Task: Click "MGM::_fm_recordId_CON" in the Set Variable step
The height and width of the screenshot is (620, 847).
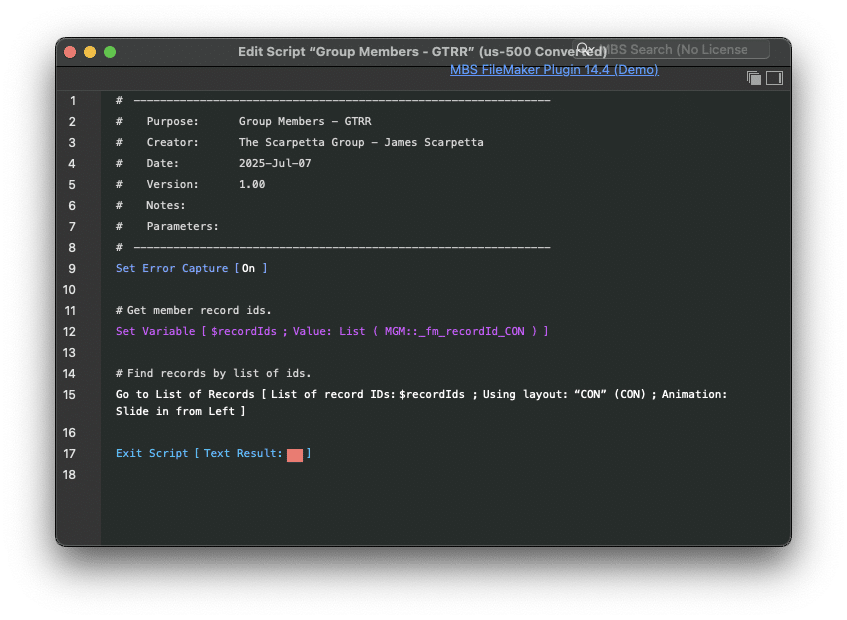Action: click(454, 331)
